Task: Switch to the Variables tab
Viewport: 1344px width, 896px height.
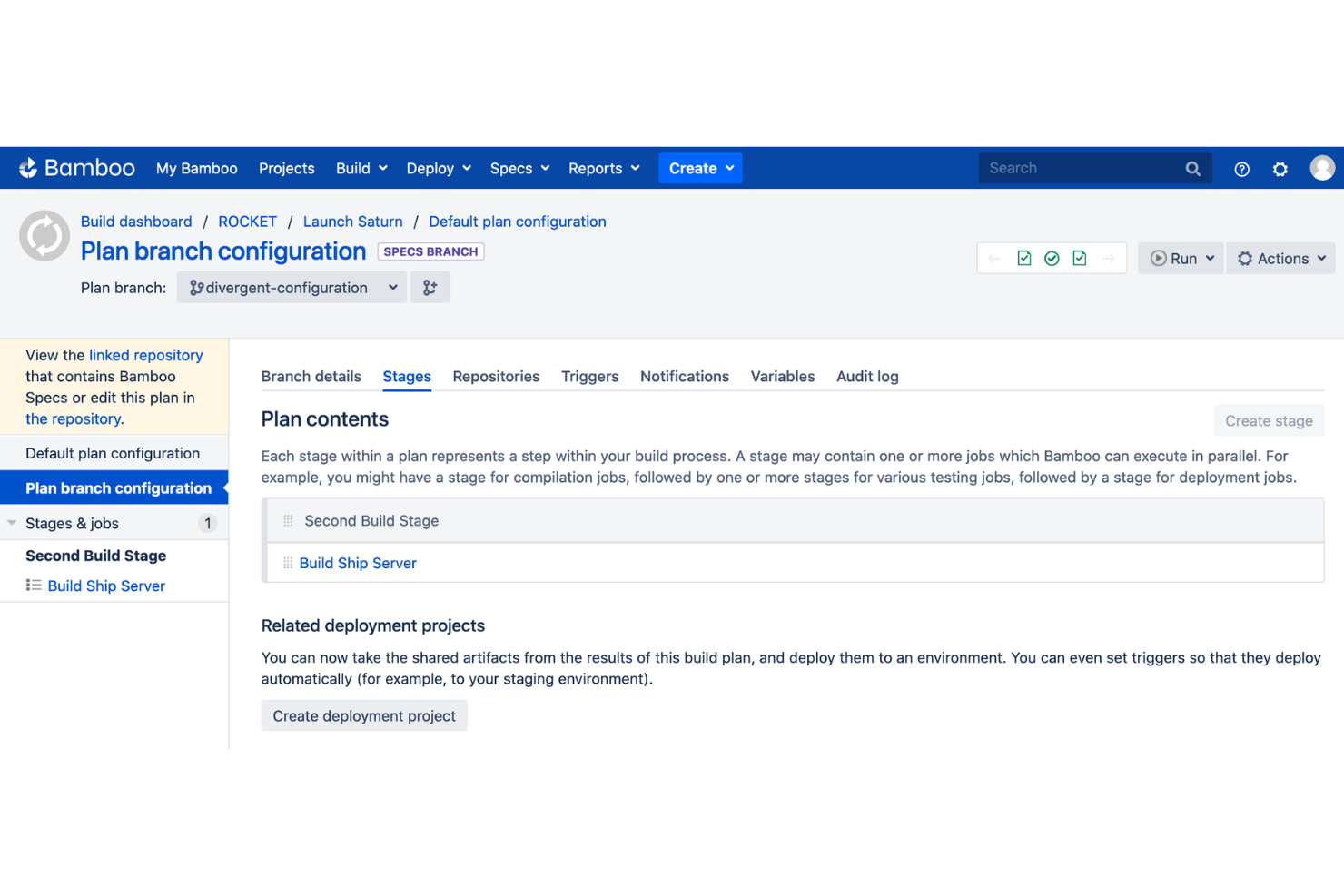Action: pyautogui.click(x=782, y=376)
